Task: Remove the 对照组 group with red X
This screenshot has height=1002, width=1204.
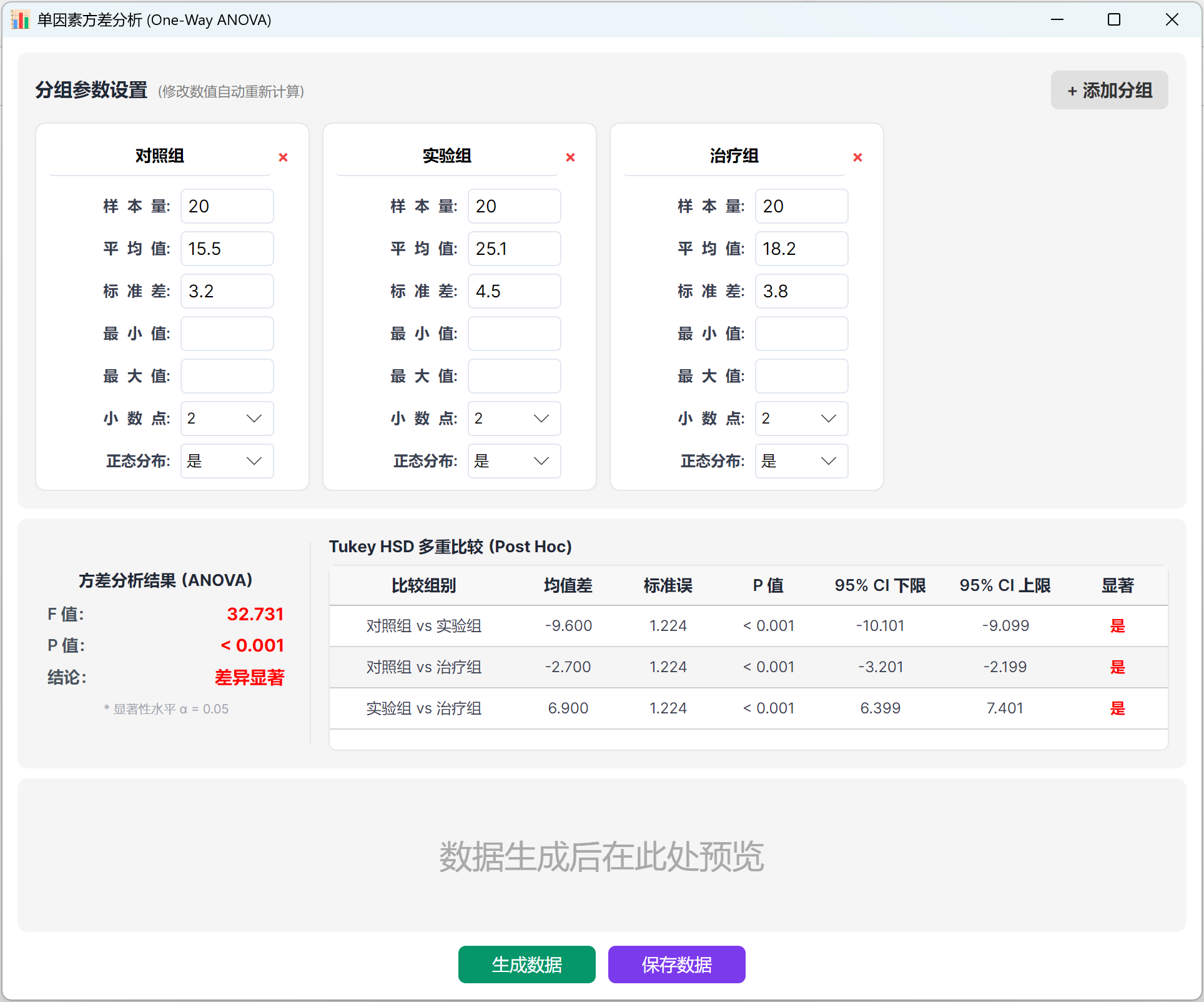Action: coord(283,157)
